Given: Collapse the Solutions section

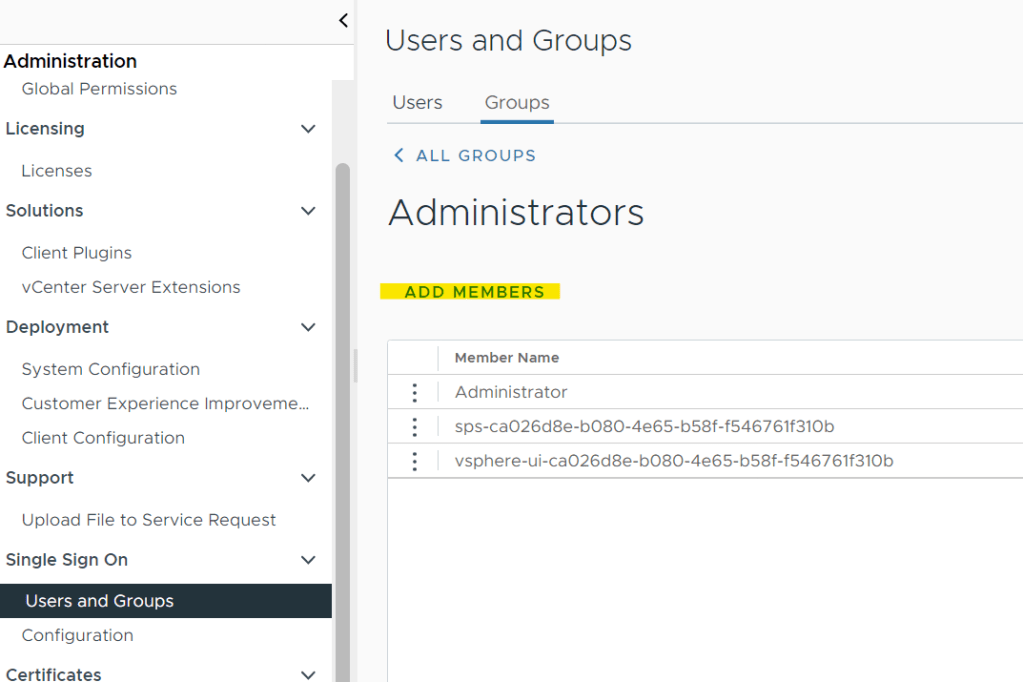Looking at the screenshot, I should (x=308, y=211).
